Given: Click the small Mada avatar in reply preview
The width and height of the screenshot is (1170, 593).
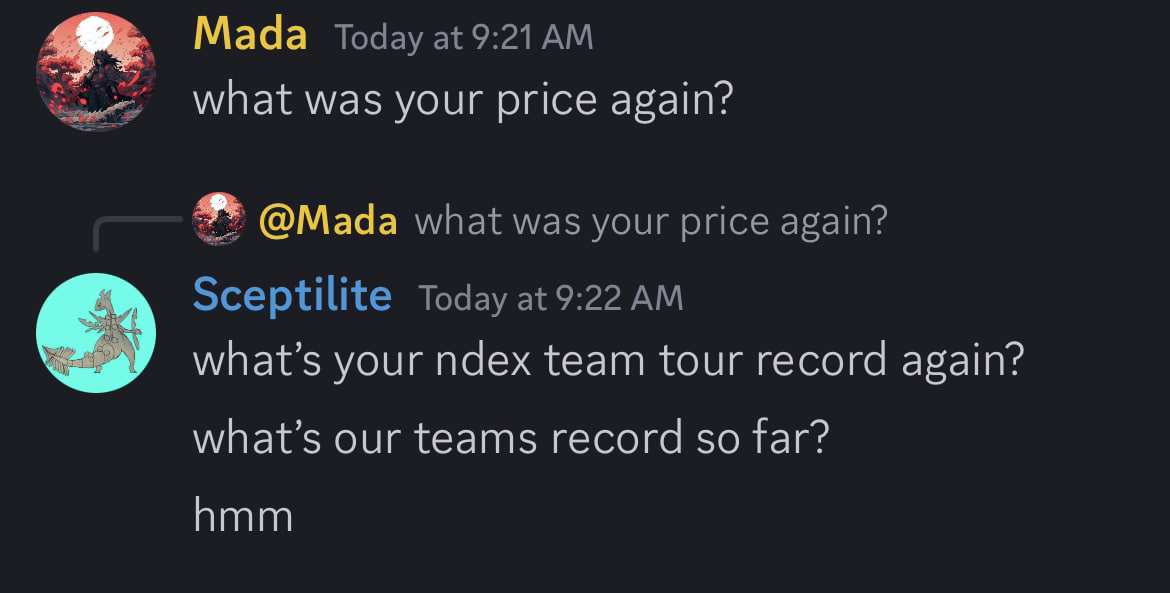Looking at the screenshot, I should click(x=219, y=219).
